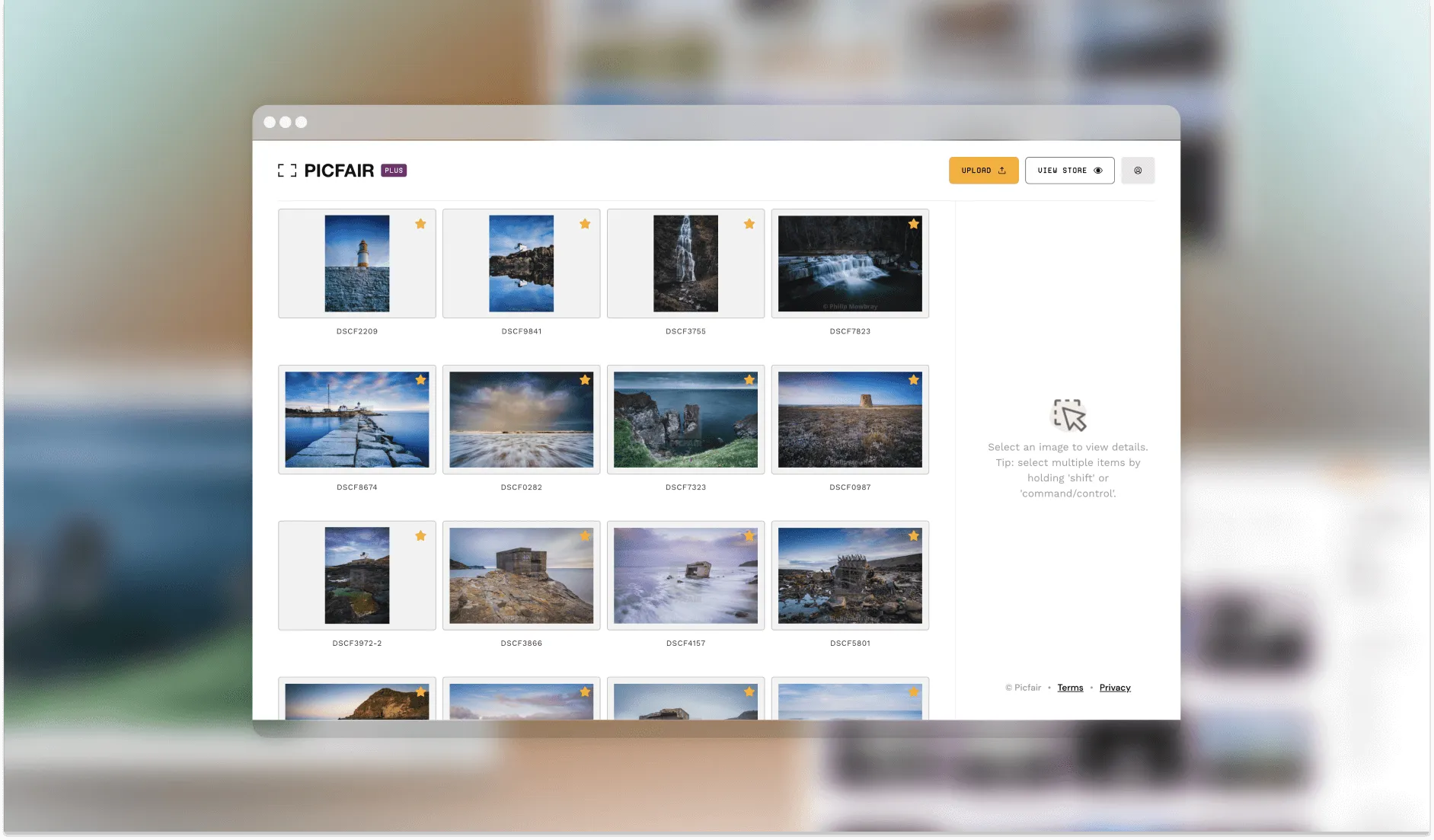Open the account settings icon button
Screen dimensions: 1434x840
tap(1138, 171)
